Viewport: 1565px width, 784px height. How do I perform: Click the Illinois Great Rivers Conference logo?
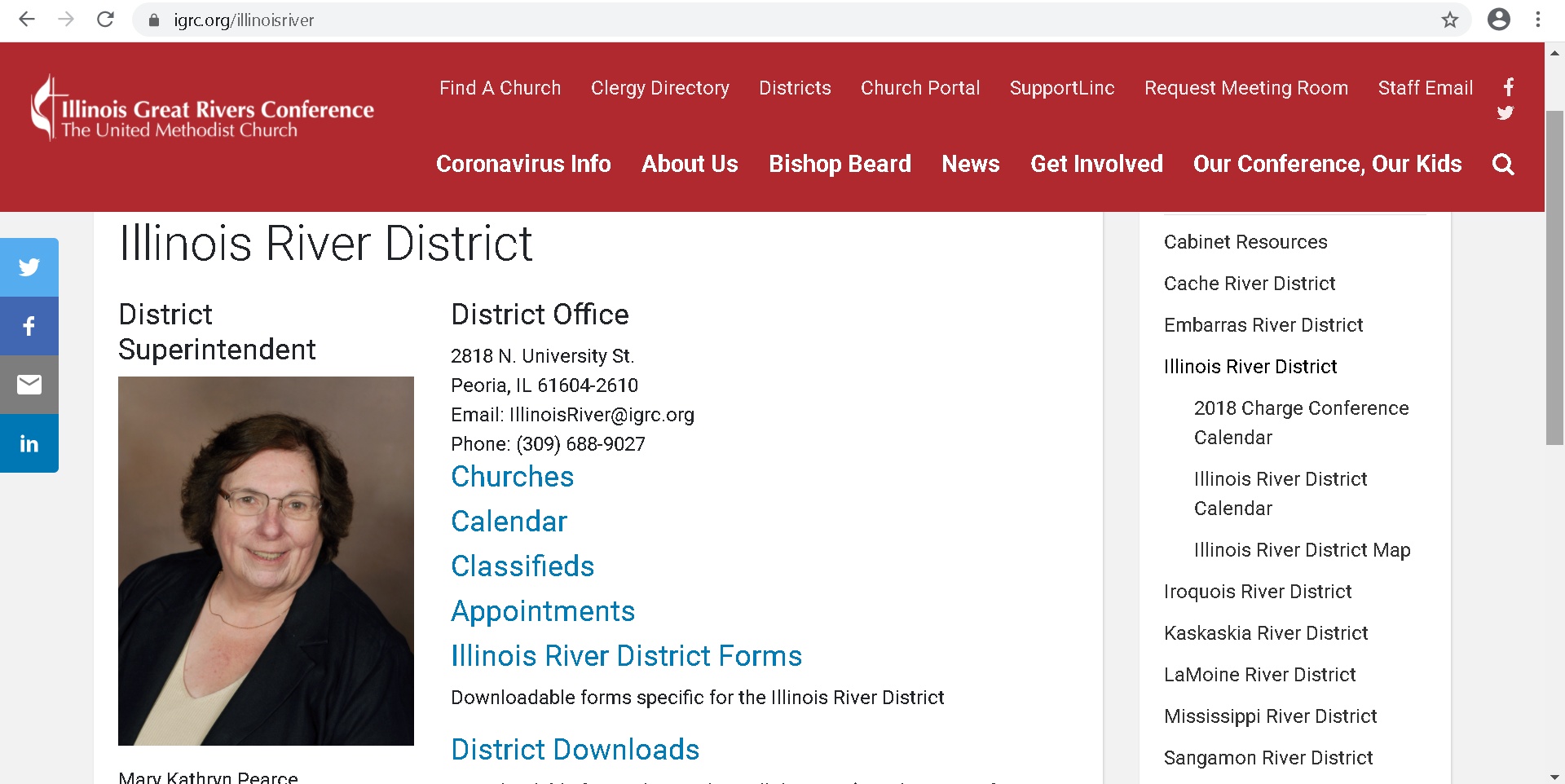pyautogui.click(x=202, y=109)
